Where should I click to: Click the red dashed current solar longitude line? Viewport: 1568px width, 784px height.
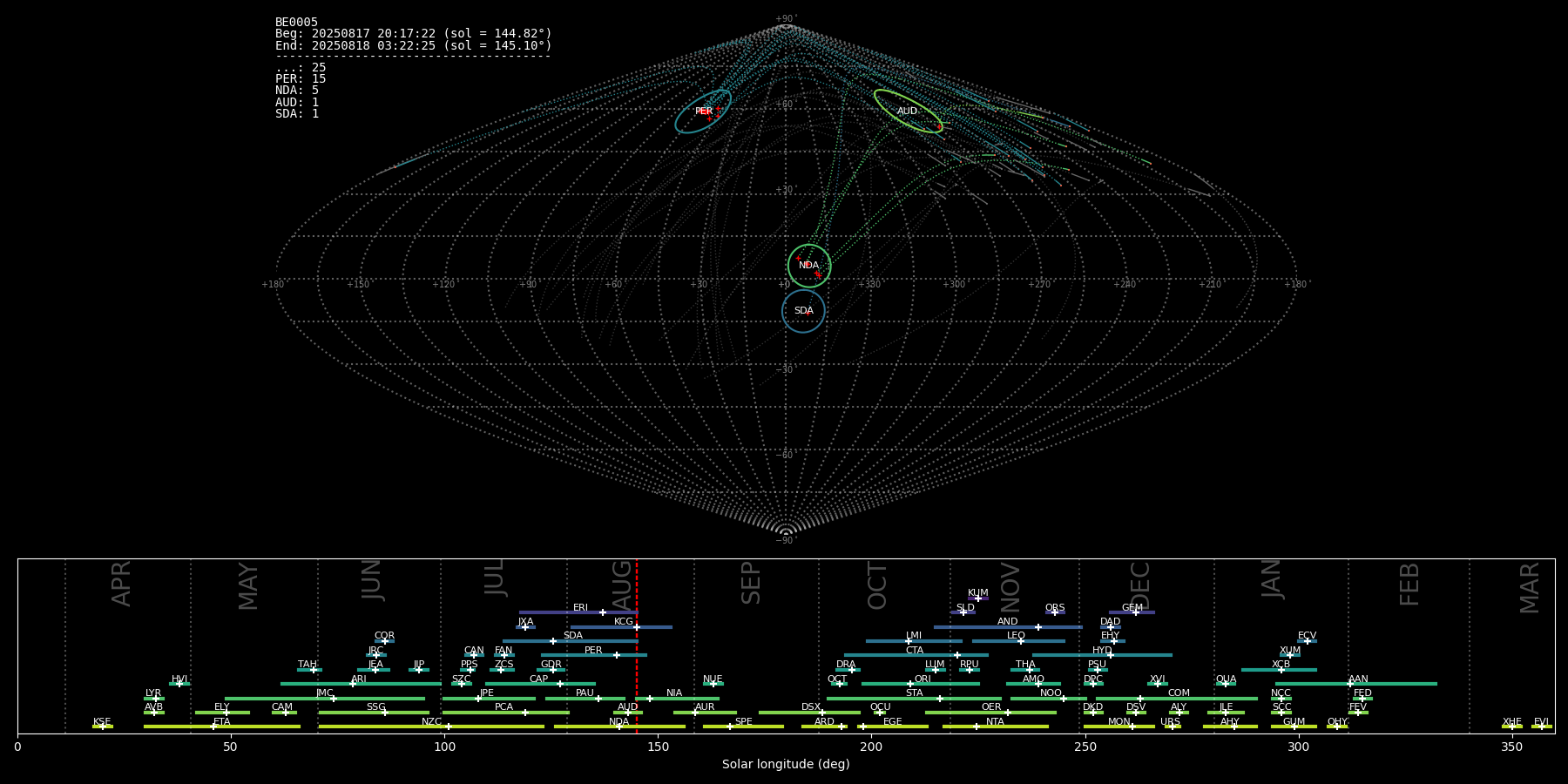coord(637,645)
